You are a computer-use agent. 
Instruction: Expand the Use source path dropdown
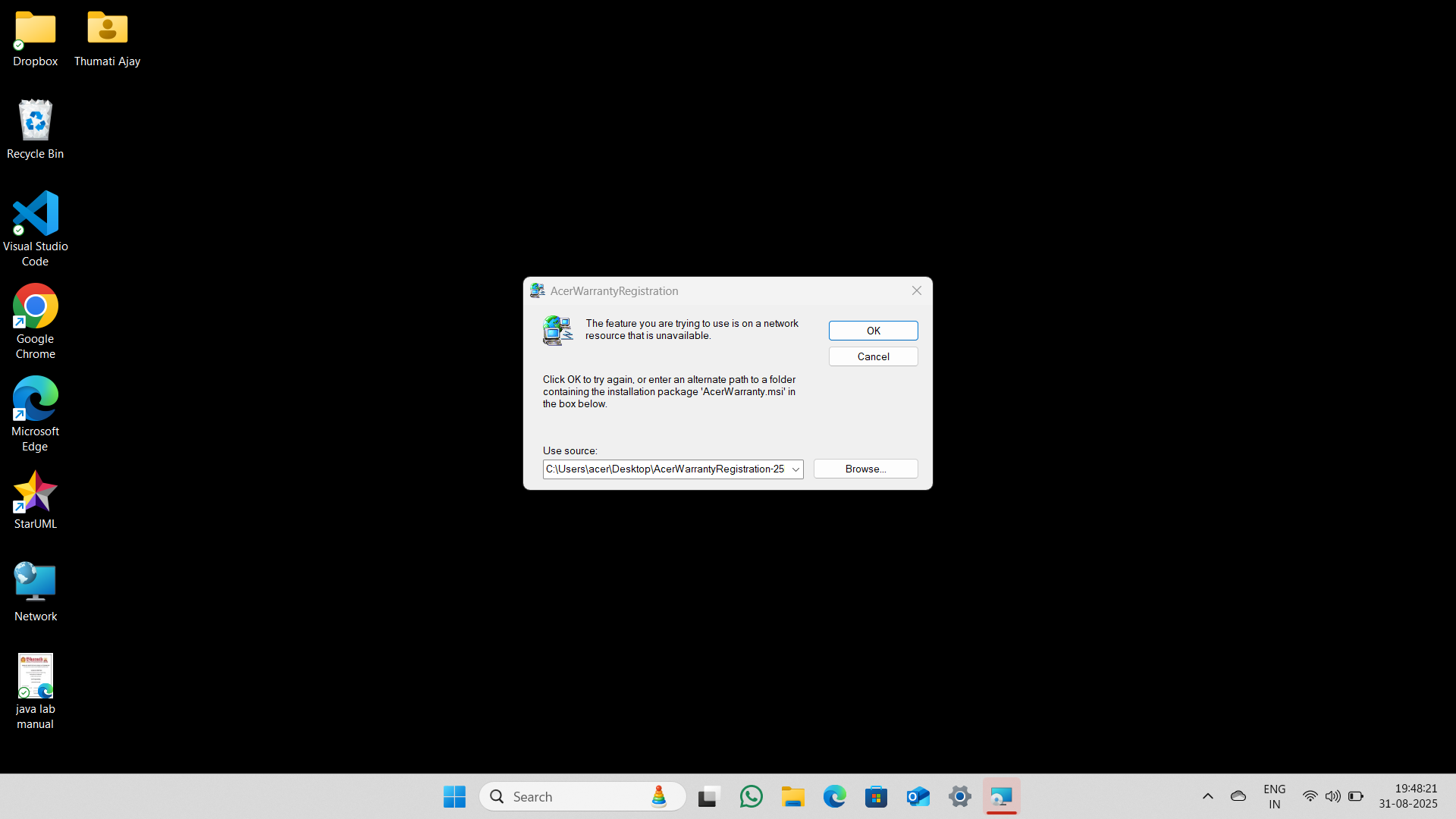(795, 469)
